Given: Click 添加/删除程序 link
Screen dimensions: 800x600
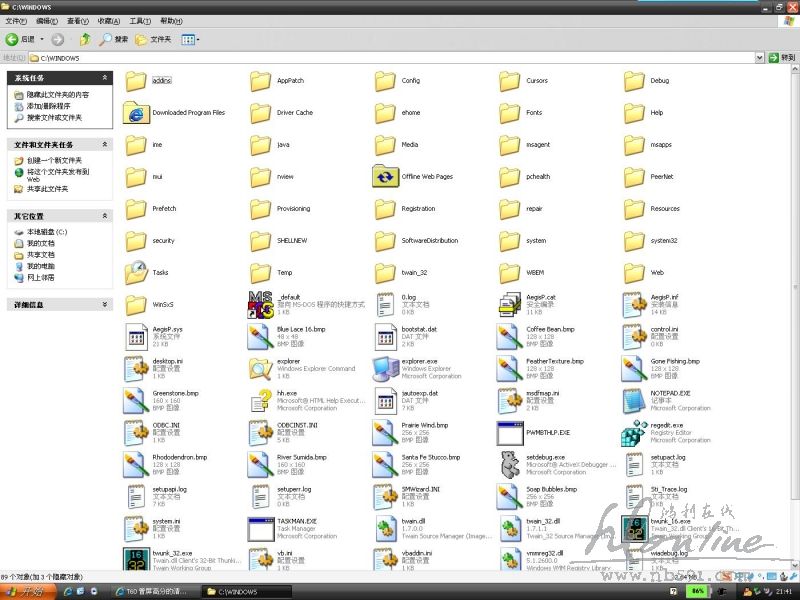Looking at the screenshot, I should pyautogui.click(x=48, y=106).
